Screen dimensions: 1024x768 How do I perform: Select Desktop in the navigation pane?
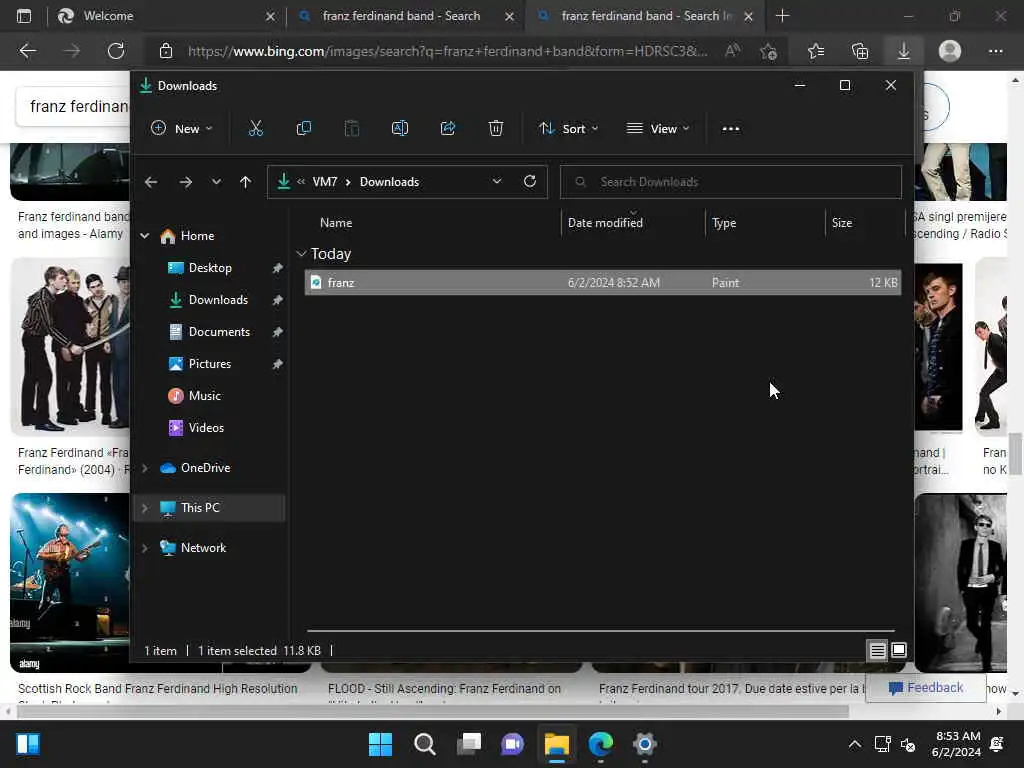209,268
